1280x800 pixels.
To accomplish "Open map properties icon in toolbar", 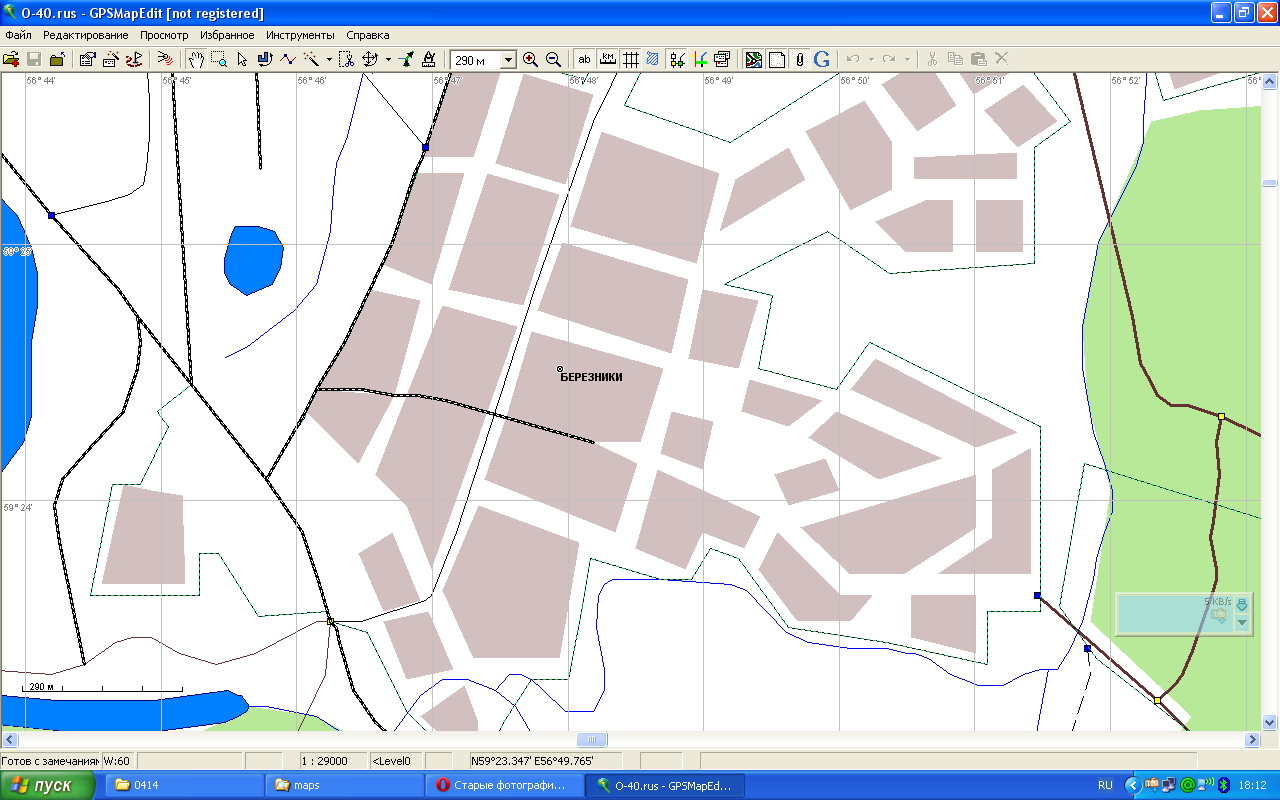I will (88, 60).
